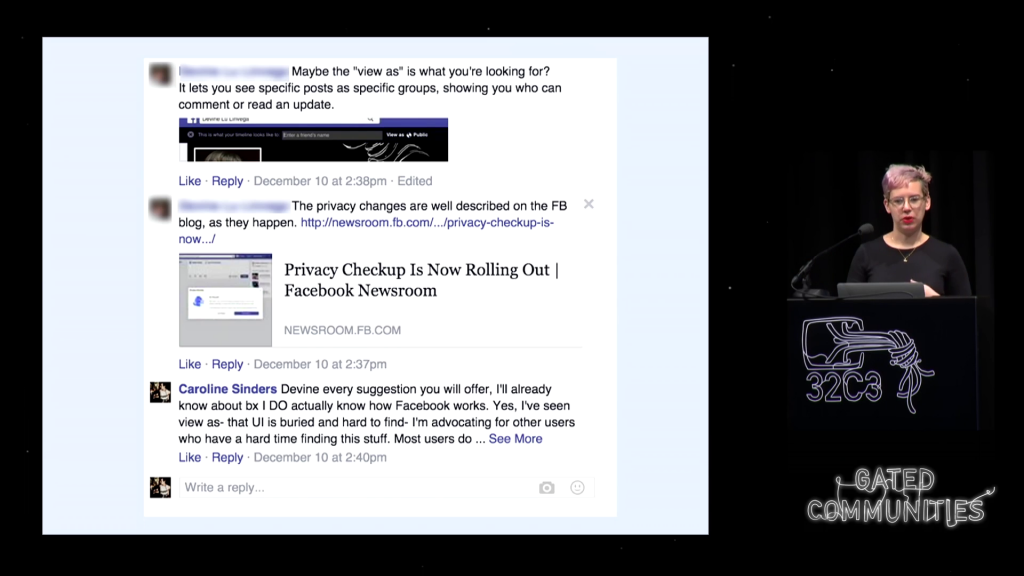
Task: Click the camera icon in the reply box
Action: 547,488
